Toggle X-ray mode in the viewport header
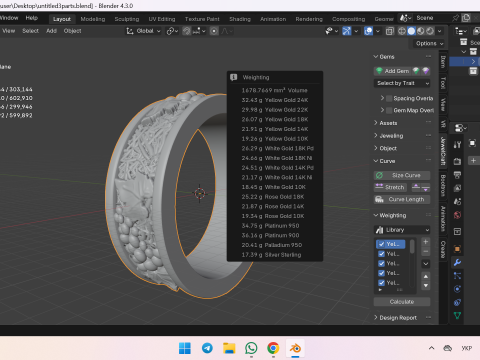The width and height of the screenshot is (480, 360). (389, 31)
